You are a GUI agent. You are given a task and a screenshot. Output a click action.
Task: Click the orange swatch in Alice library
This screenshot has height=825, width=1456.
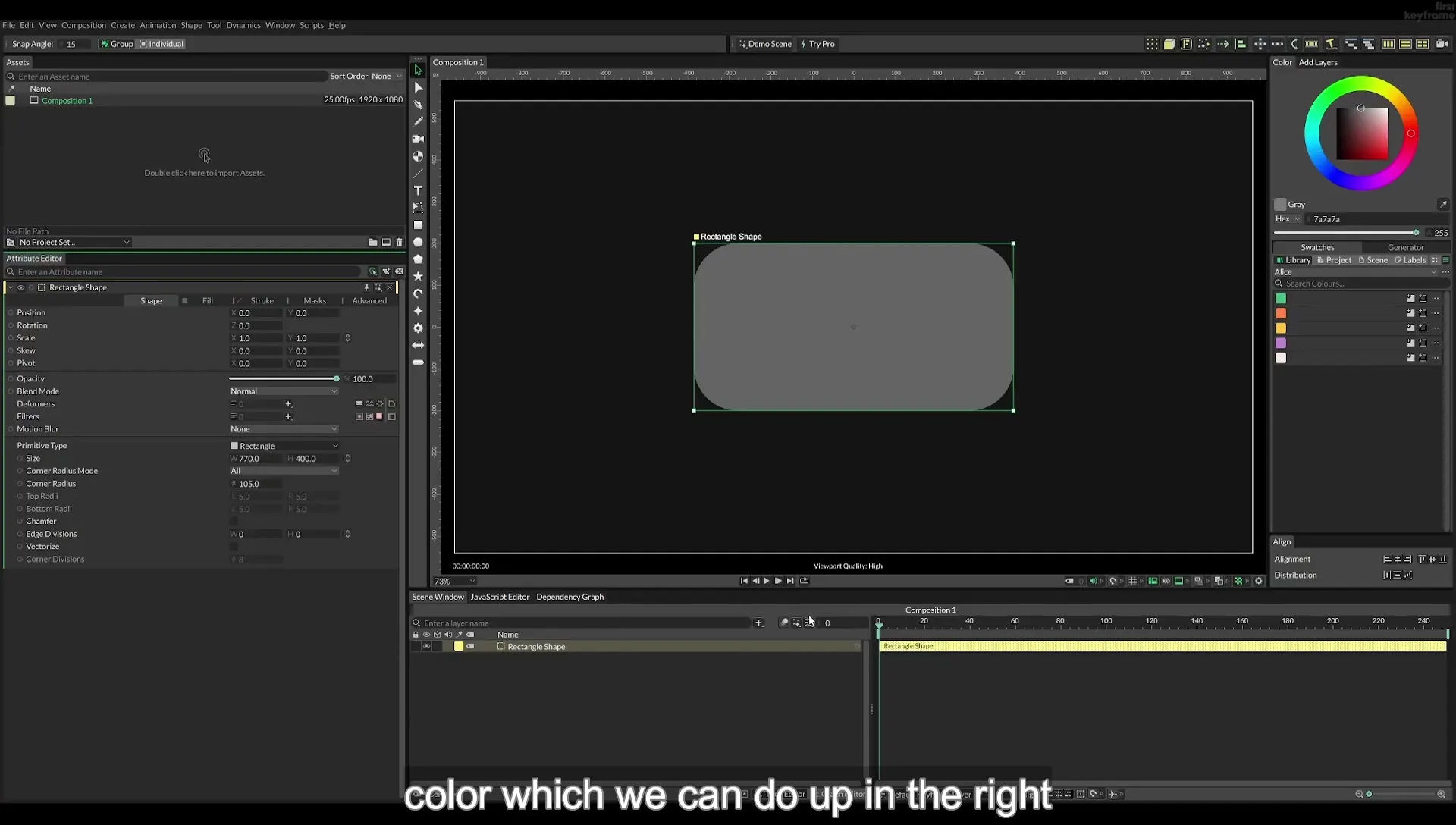1281,313
